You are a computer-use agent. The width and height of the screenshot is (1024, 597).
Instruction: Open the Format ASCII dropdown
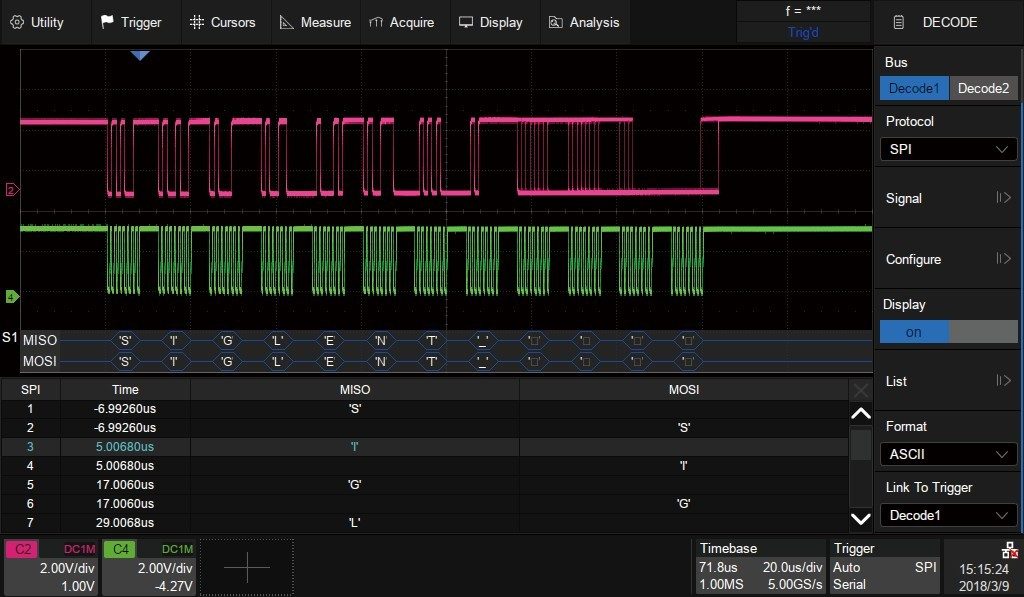[x=948, y=454]
